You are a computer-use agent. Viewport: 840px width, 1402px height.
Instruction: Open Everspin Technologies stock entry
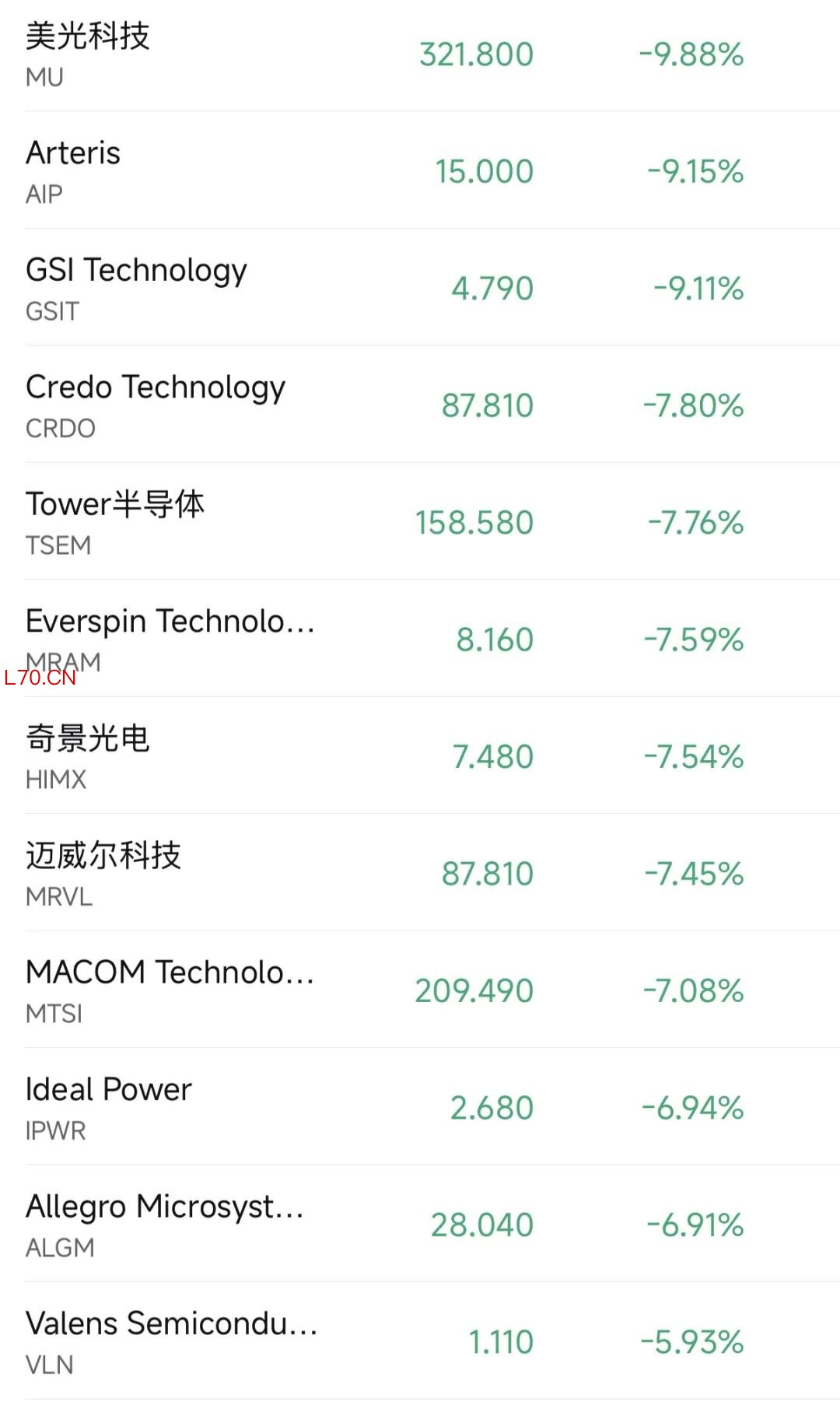click(x=170, y=622)
